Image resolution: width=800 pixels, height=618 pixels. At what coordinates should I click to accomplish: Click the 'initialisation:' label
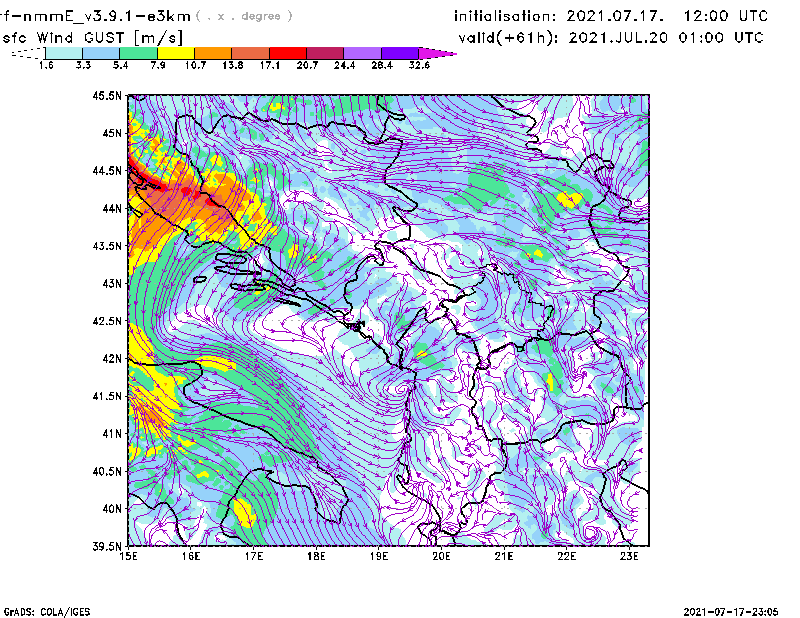505,16
